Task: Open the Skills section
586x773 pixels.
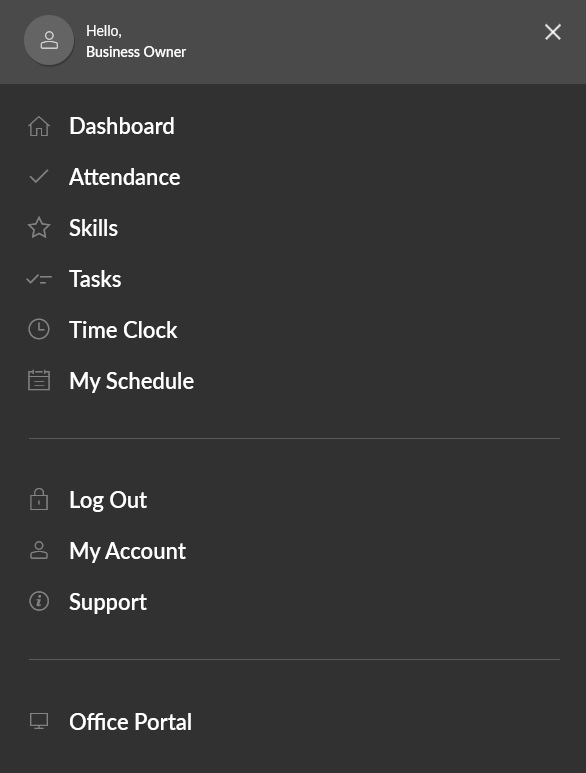Action: point(94,228)
